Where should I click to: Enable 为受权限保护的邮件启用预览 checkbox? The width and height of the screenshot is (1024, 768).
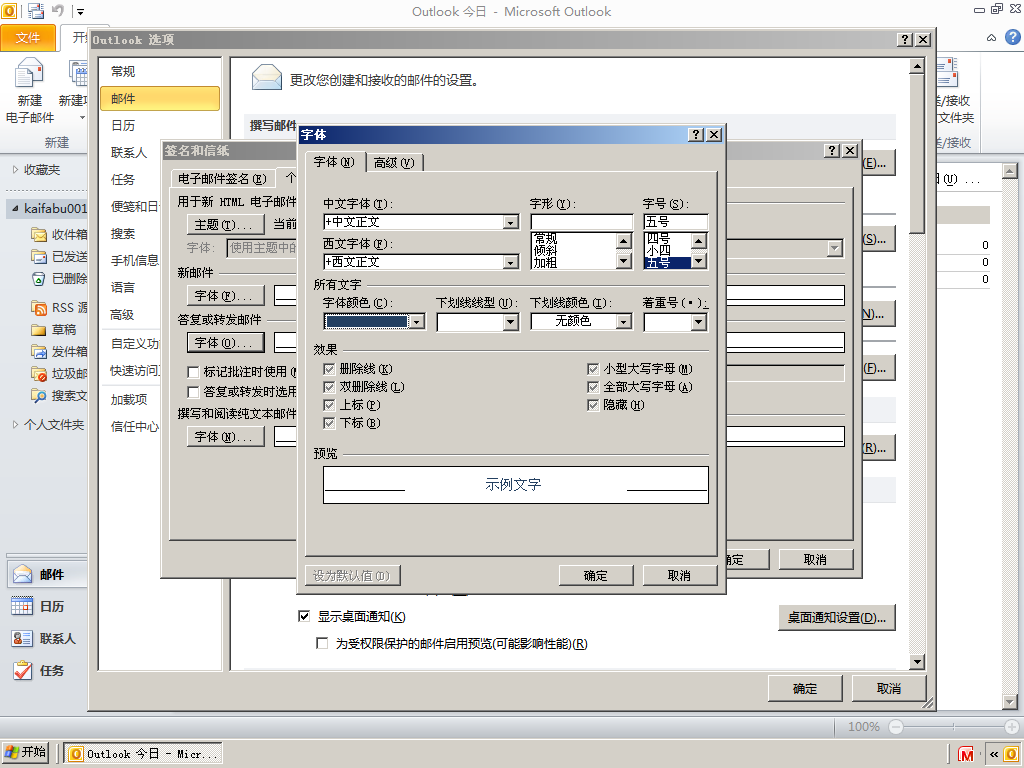[x=322, y=643]
